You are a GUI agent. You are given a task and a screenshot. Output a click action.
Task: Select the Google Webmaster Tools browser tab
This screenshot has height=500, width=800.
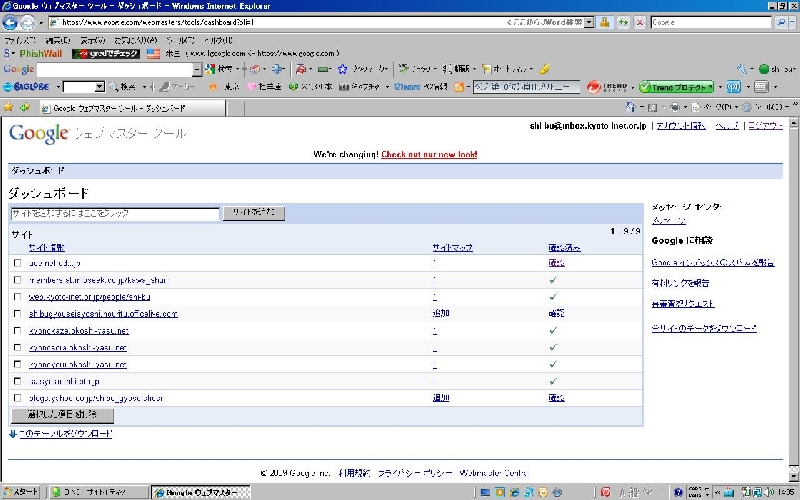point(112,107)
